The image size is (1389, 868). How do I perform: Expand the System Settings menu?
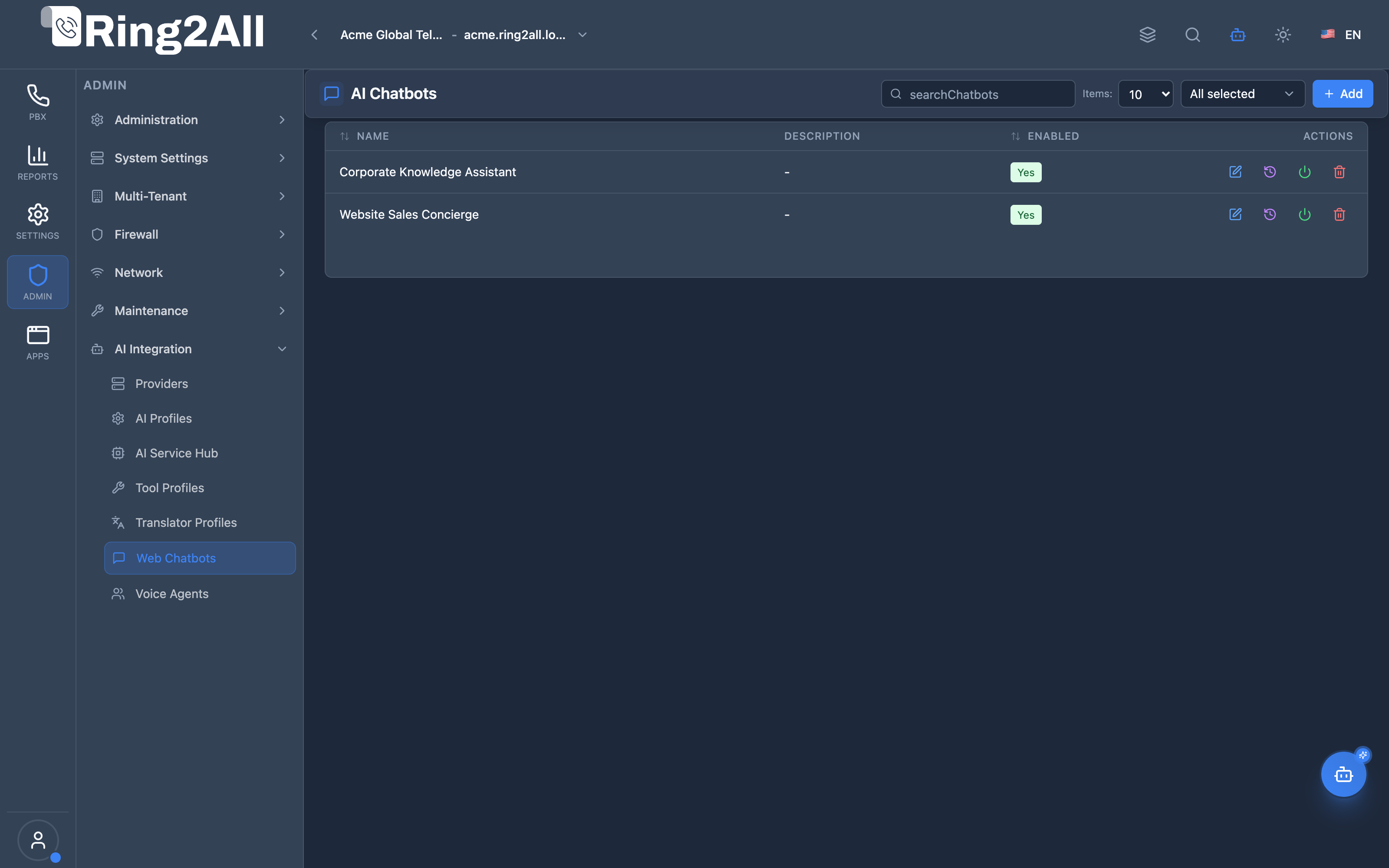pos(189,158)
